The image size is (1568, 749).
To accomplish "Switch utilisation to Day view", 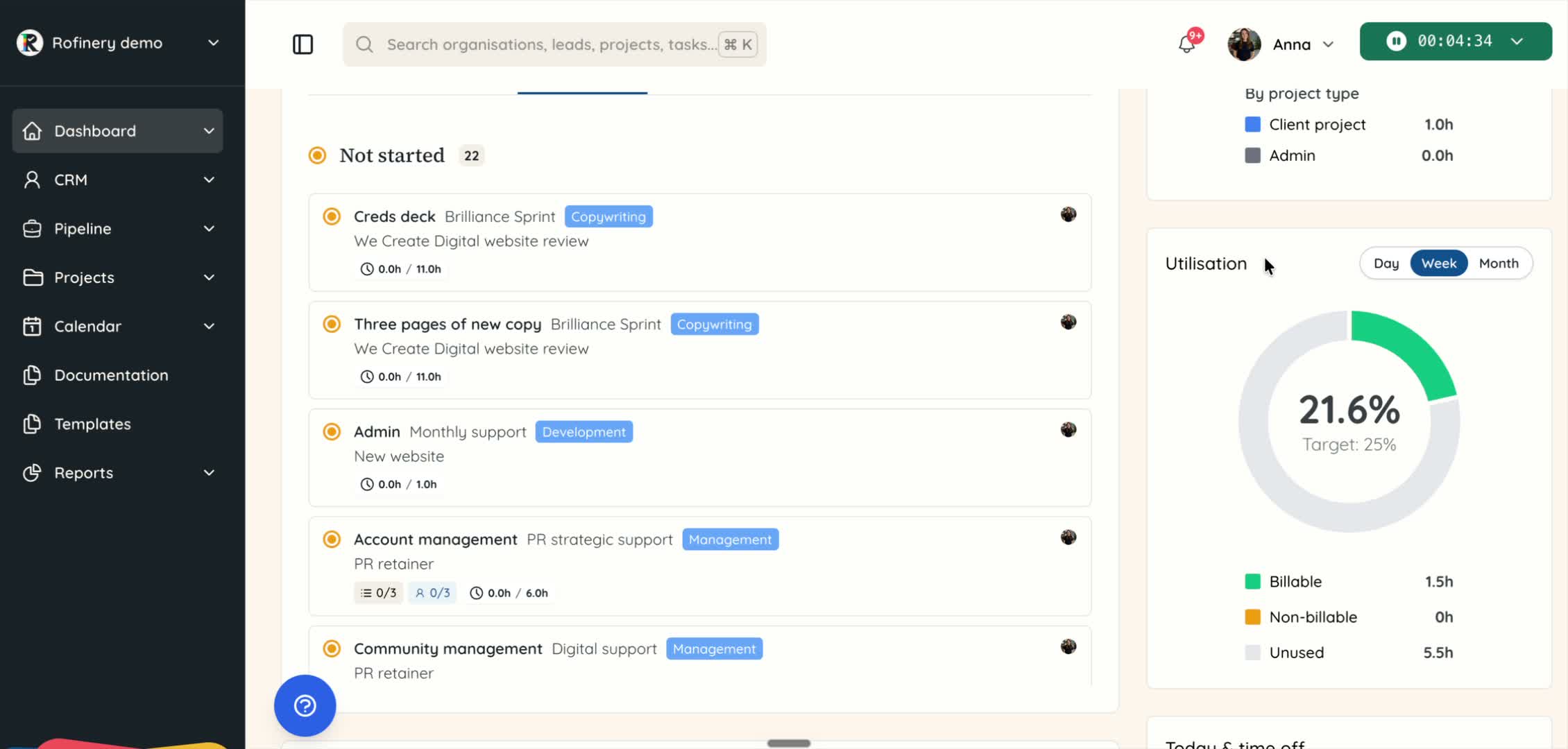I will 1386,264.
